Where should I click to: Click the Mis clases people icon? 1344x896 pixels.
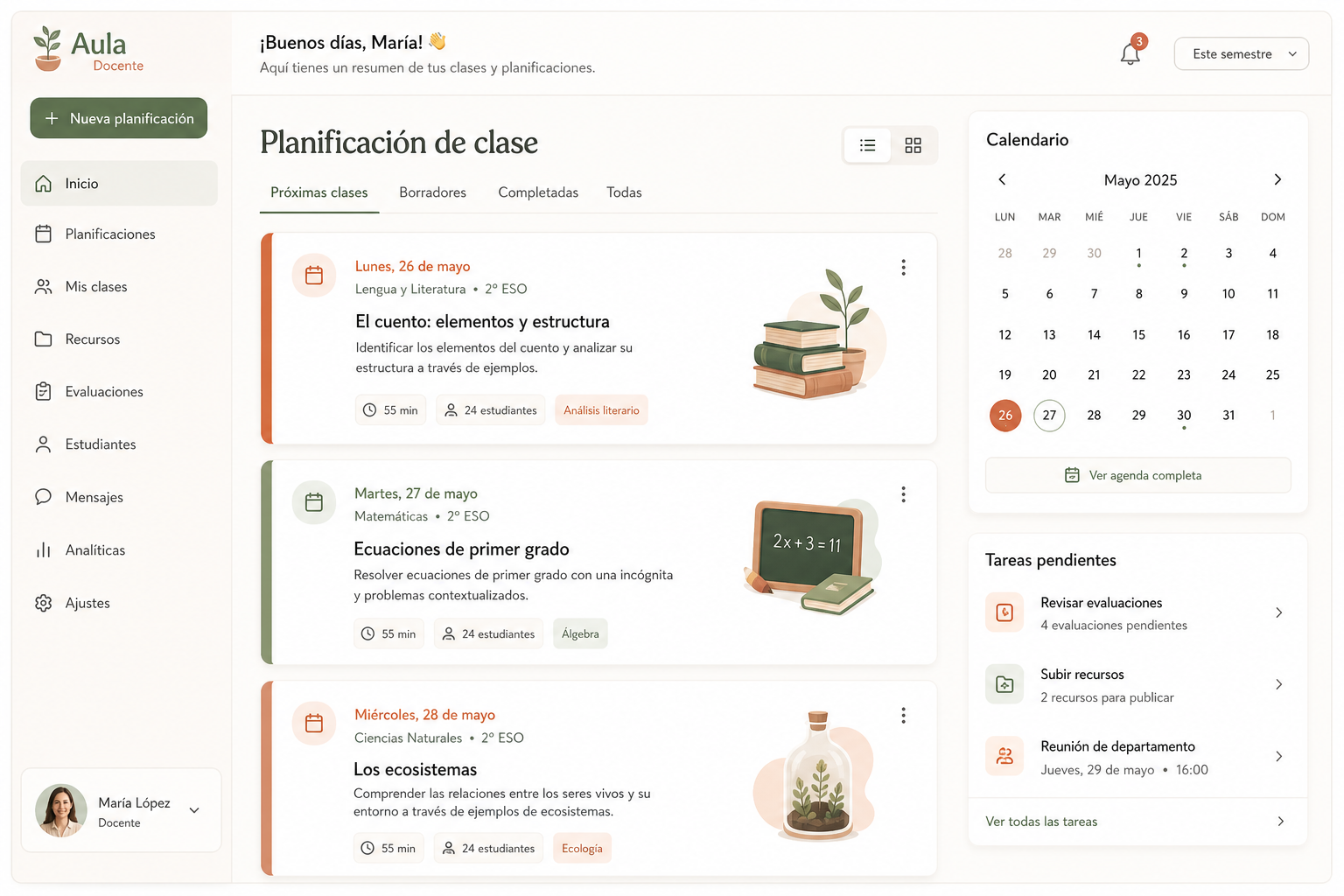[x=43, y=287]
